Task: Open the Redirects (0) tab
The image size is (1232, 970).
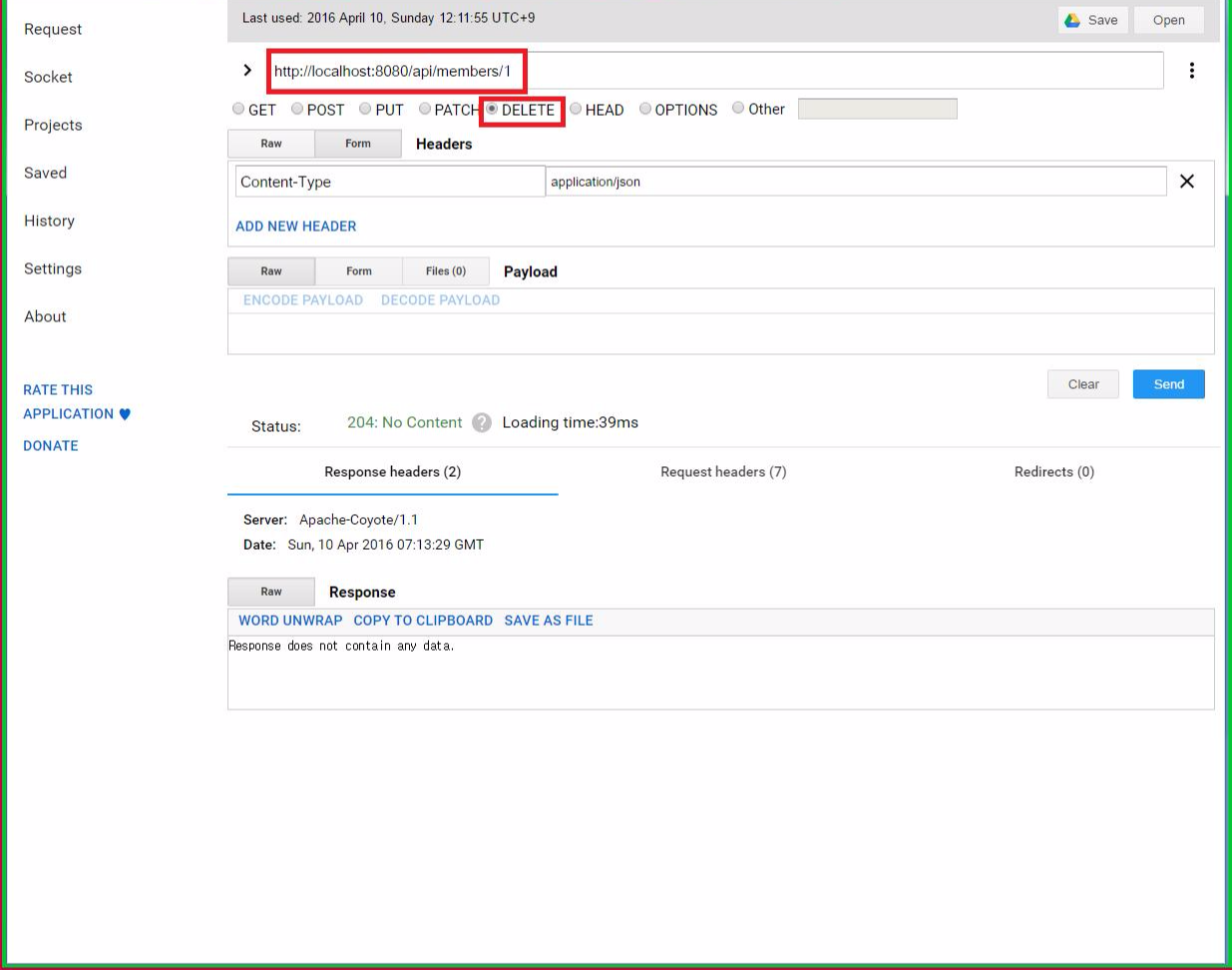Action: tap(1054, 472)
